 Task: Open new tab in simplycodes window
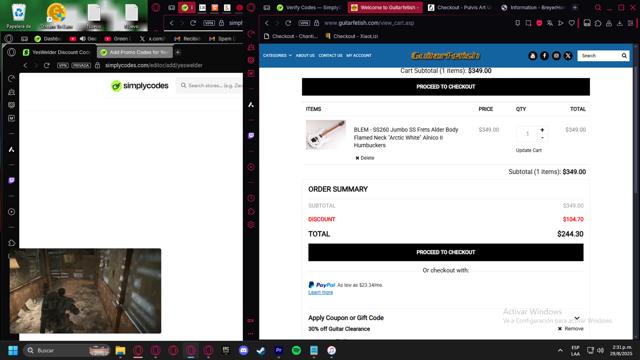coord(178,52)
